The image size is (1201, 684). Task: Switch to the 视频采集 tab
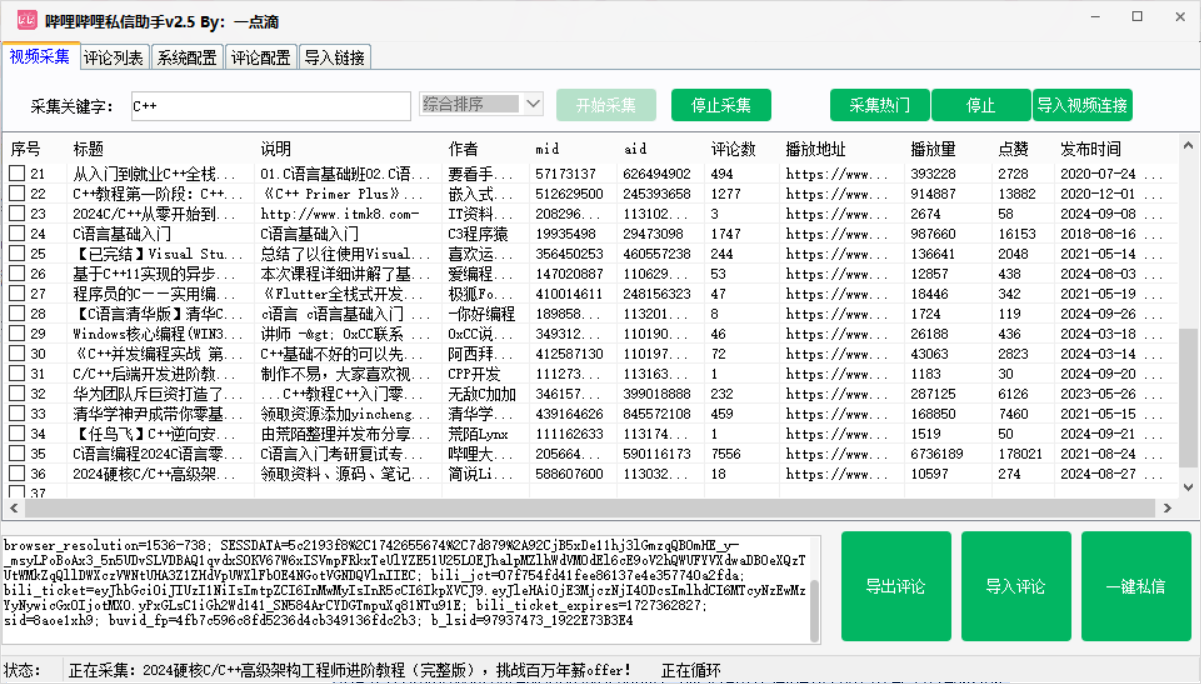pos(40,56)
